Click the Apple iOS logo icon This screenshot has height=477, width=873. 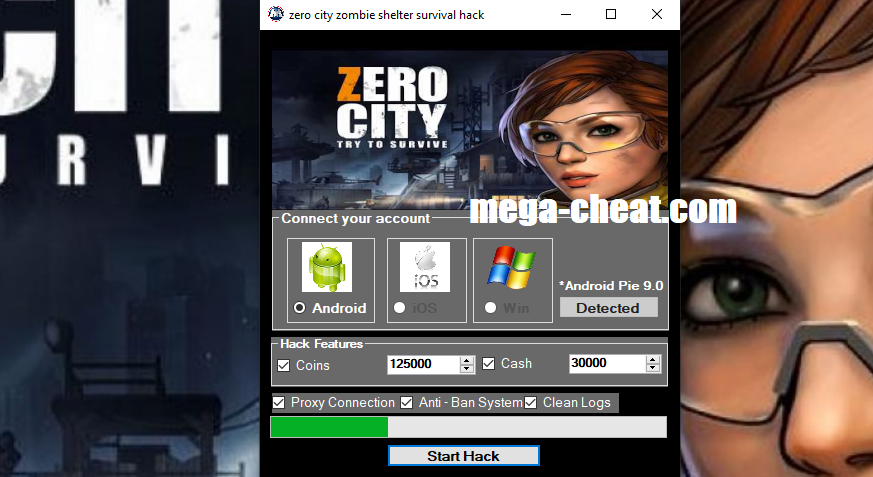tap(425, 267)
